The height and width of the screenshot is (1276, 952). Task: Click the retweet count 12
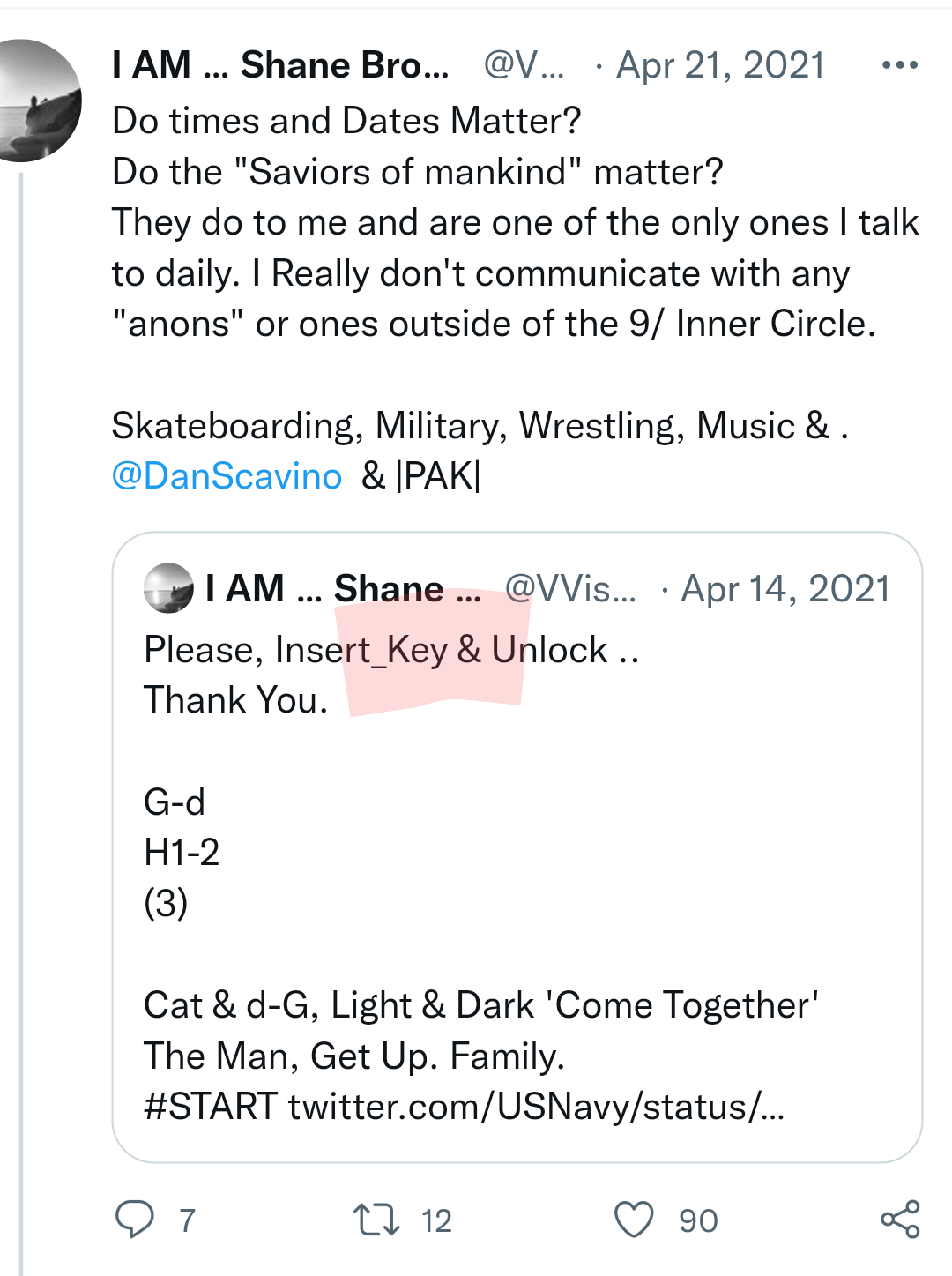point(436,1220)
